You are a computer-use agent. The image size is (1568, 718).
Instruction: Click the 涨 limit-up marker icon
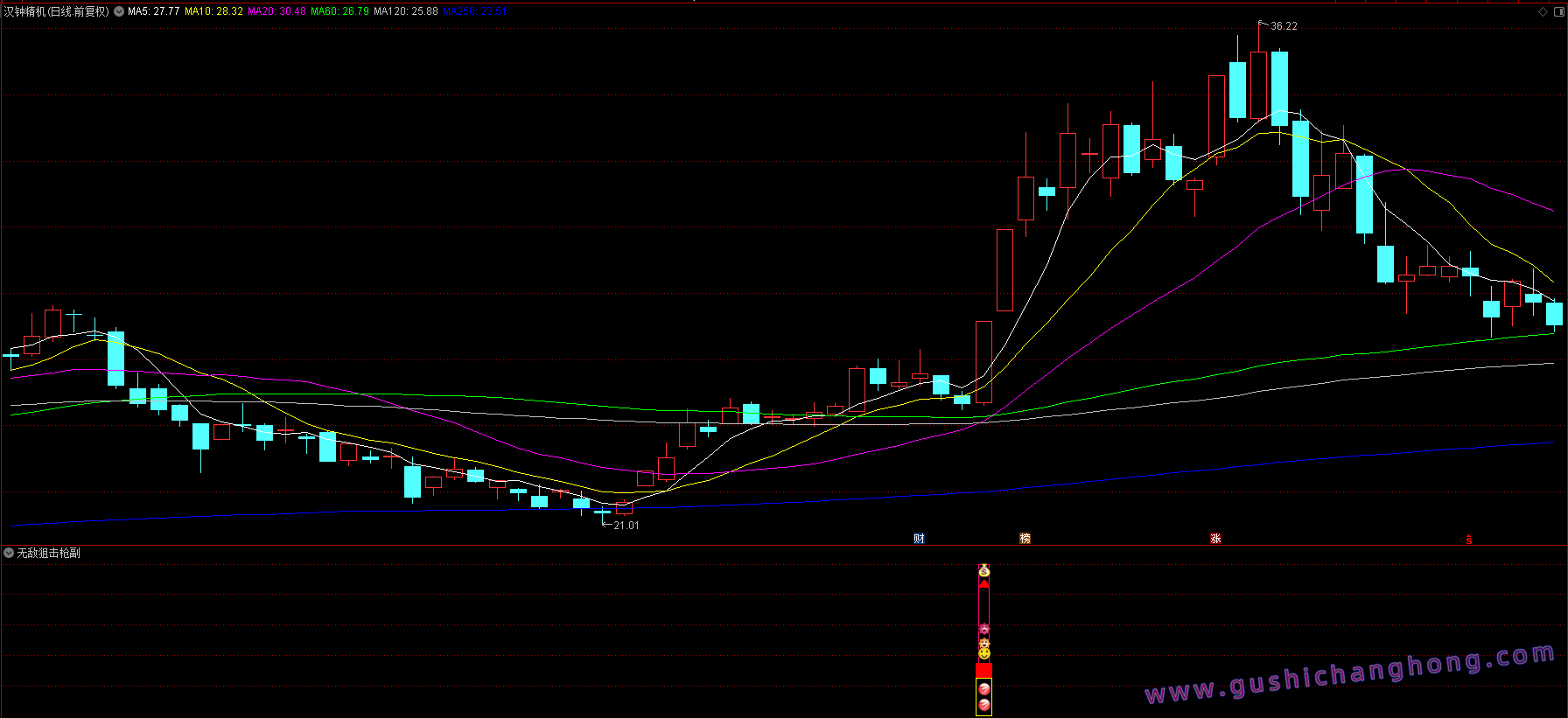[x=1215, y=539]
